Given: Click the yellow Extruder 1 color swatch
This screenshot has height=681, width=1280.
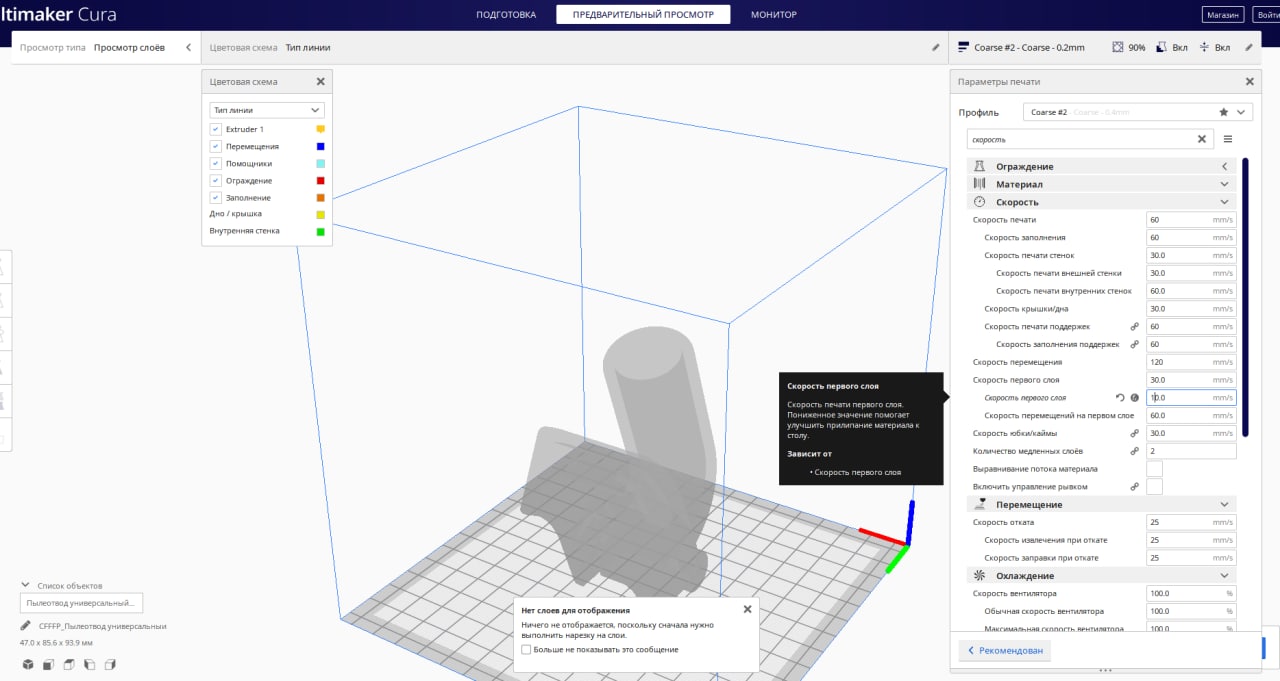Looking at the screenshot, I should tap(321, 129).
